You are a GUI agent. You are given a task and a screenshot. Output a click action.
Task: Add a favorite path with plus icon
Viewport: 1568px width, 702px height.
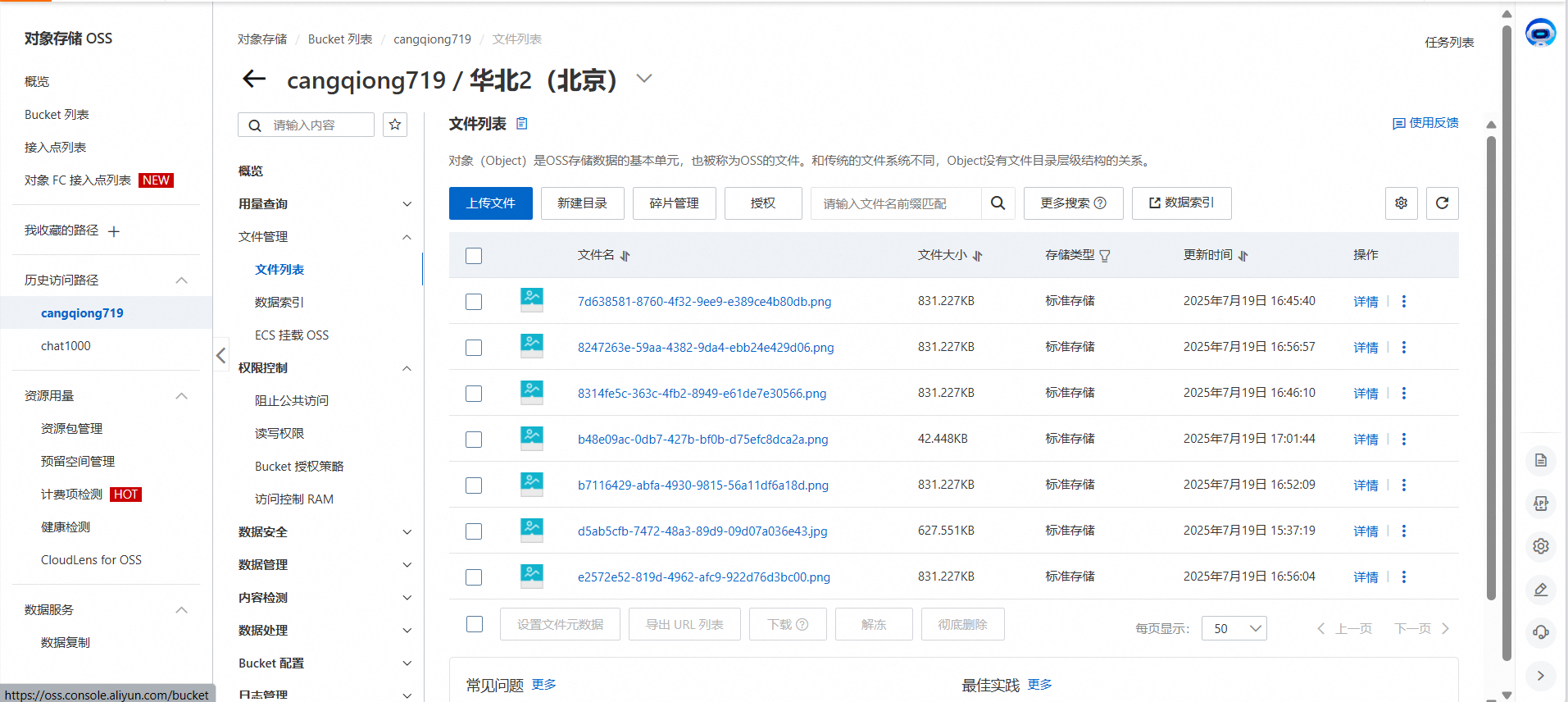click(x=114, y=231)
